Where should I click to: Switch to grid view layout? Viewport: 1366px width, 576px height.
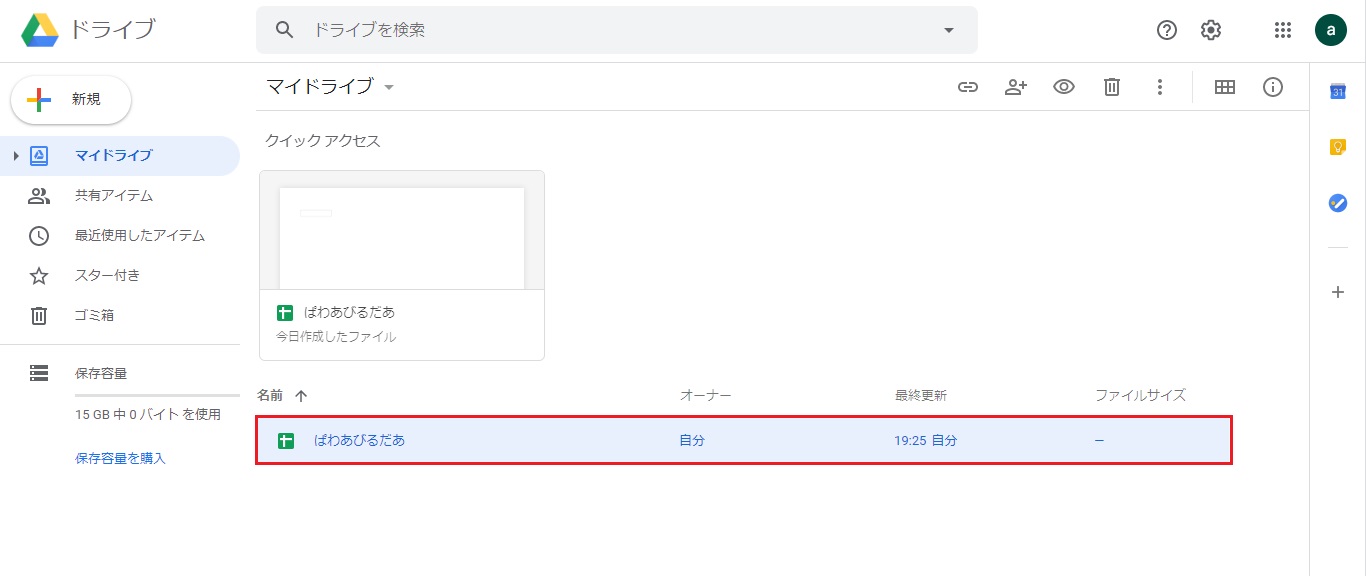coord(1224,87)
